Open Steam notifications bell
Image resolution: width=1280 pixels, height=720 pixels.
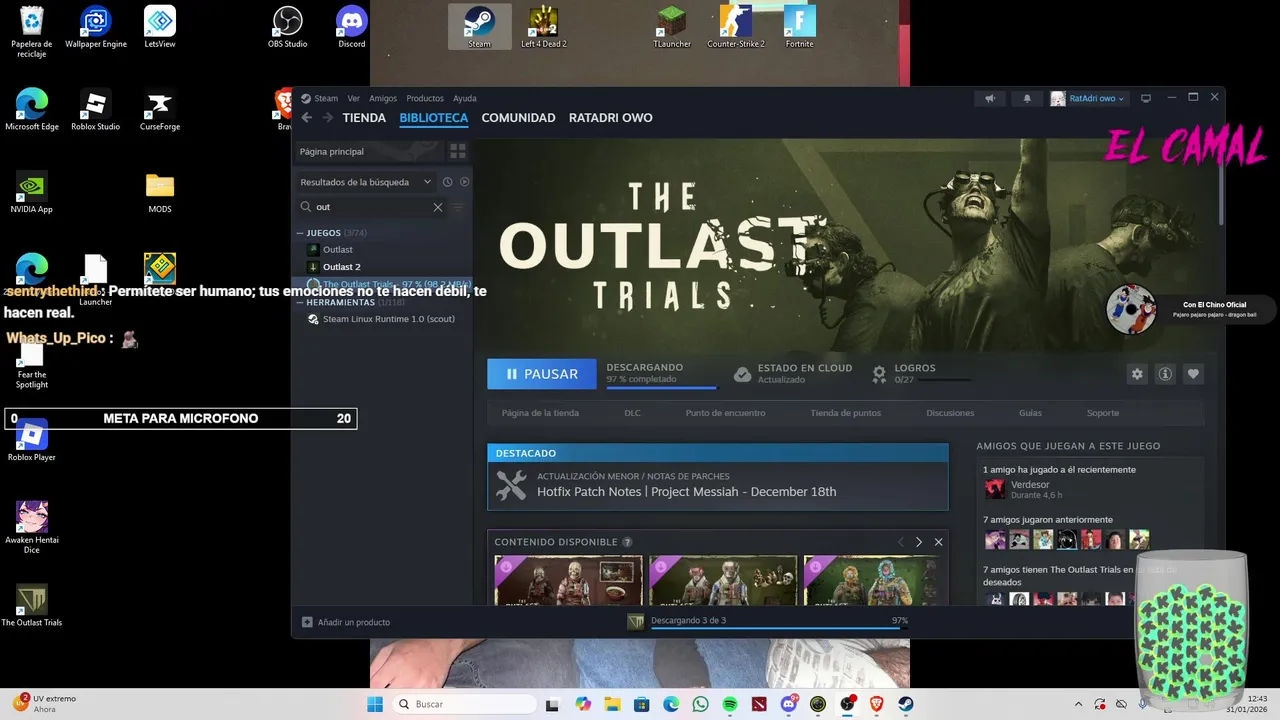tap(1026, 98)
